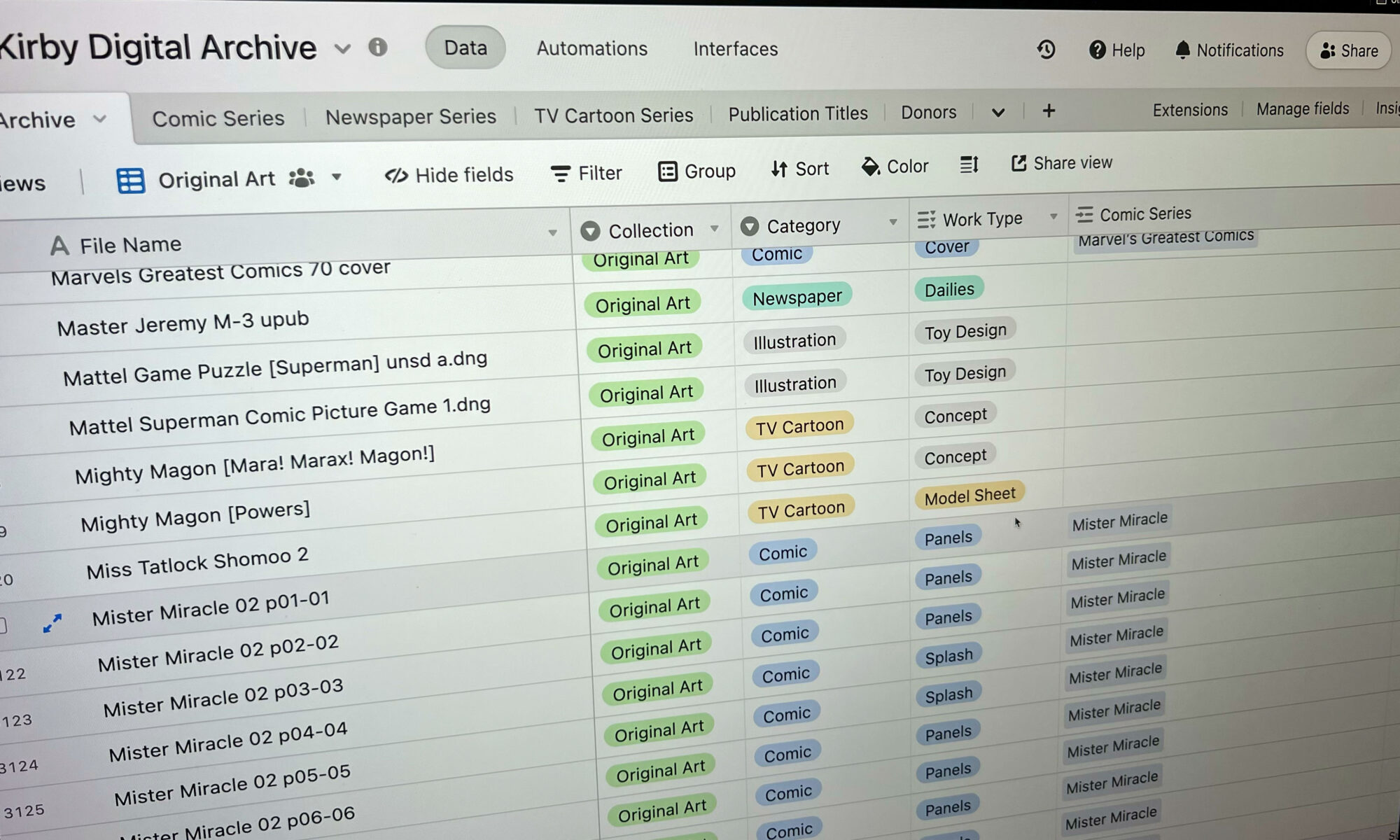Click the Model Sheet work type tag

970,496
